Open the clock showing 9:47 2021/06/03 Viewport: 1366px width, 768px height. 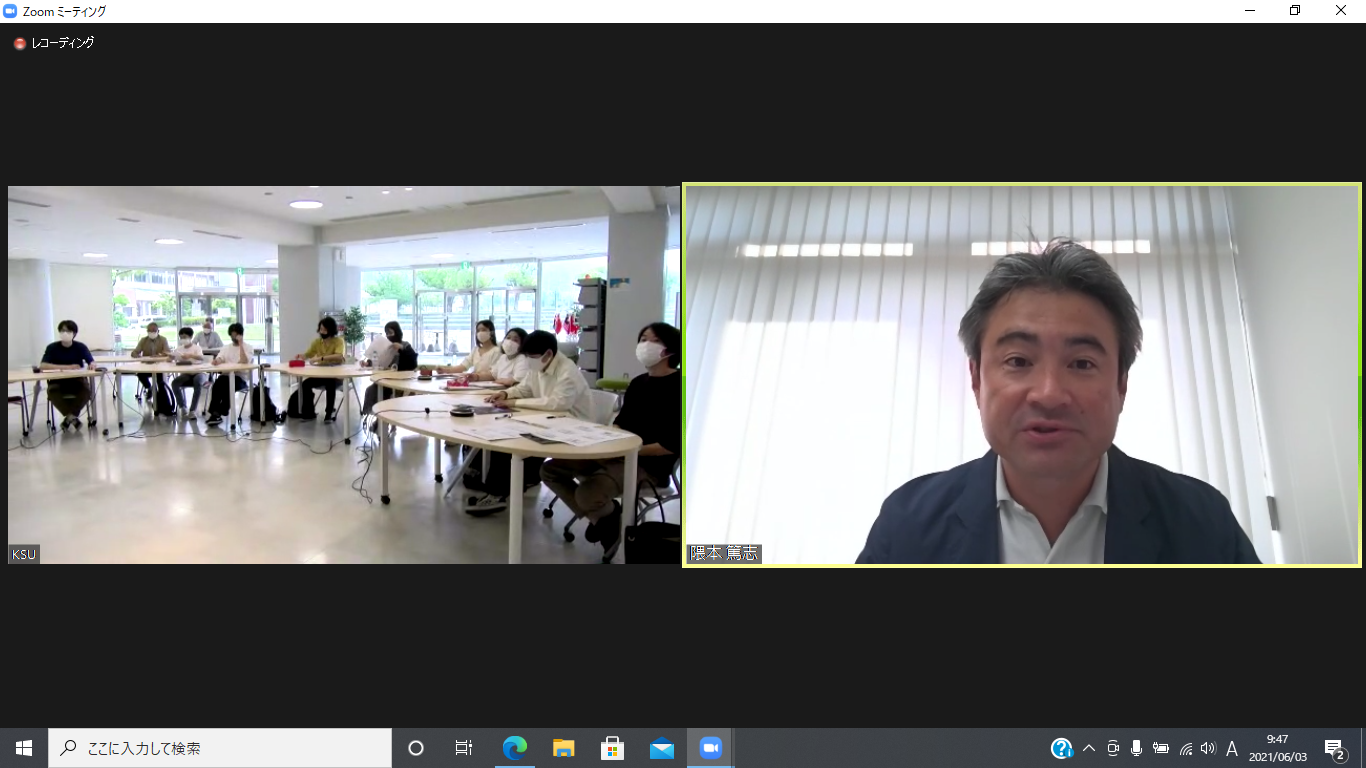1277,748
